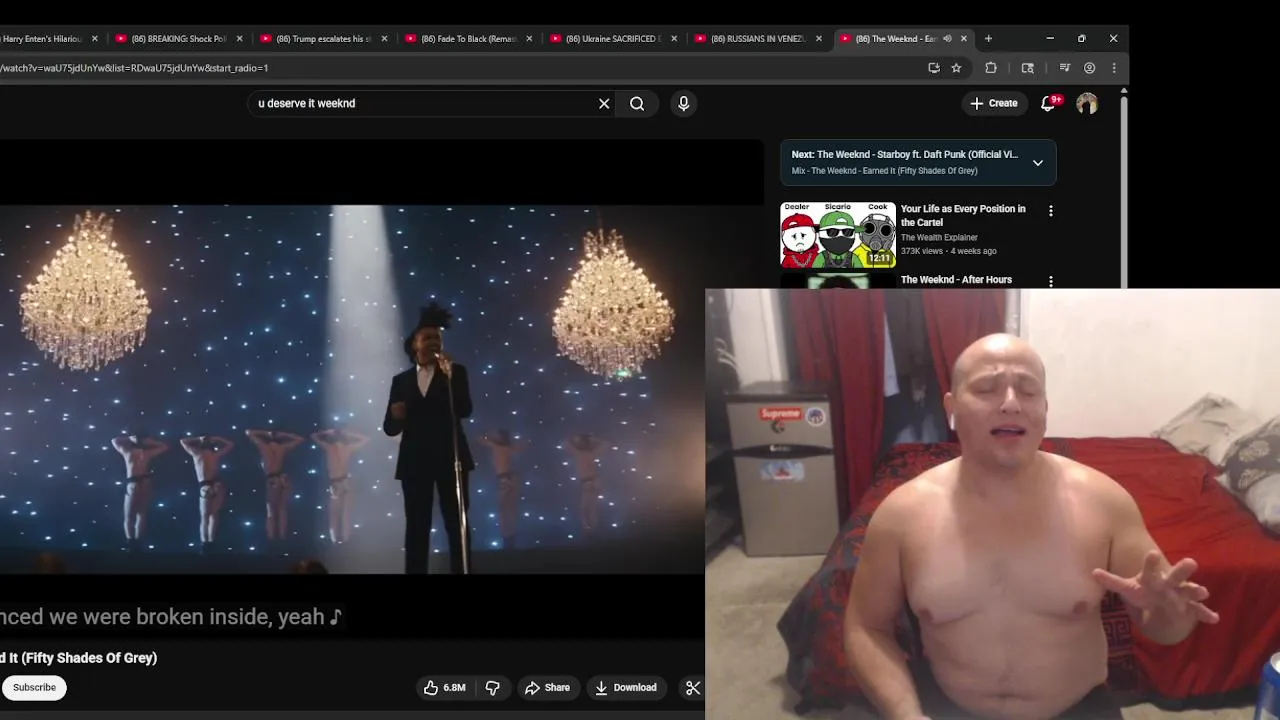This screenshot has height=720, width=1280.
Task: Open the Clip scissors tool
Action: 692,687
